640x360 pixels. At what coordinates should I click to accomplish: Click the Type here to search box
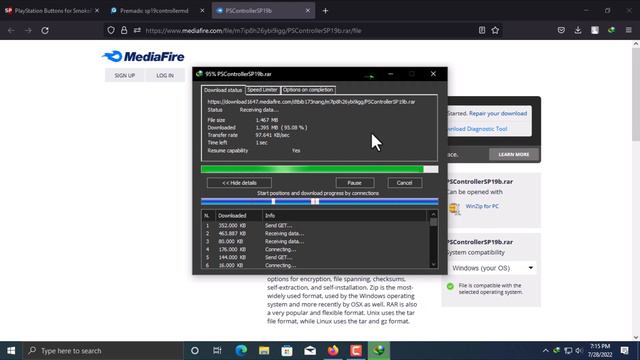click(102, 351)
